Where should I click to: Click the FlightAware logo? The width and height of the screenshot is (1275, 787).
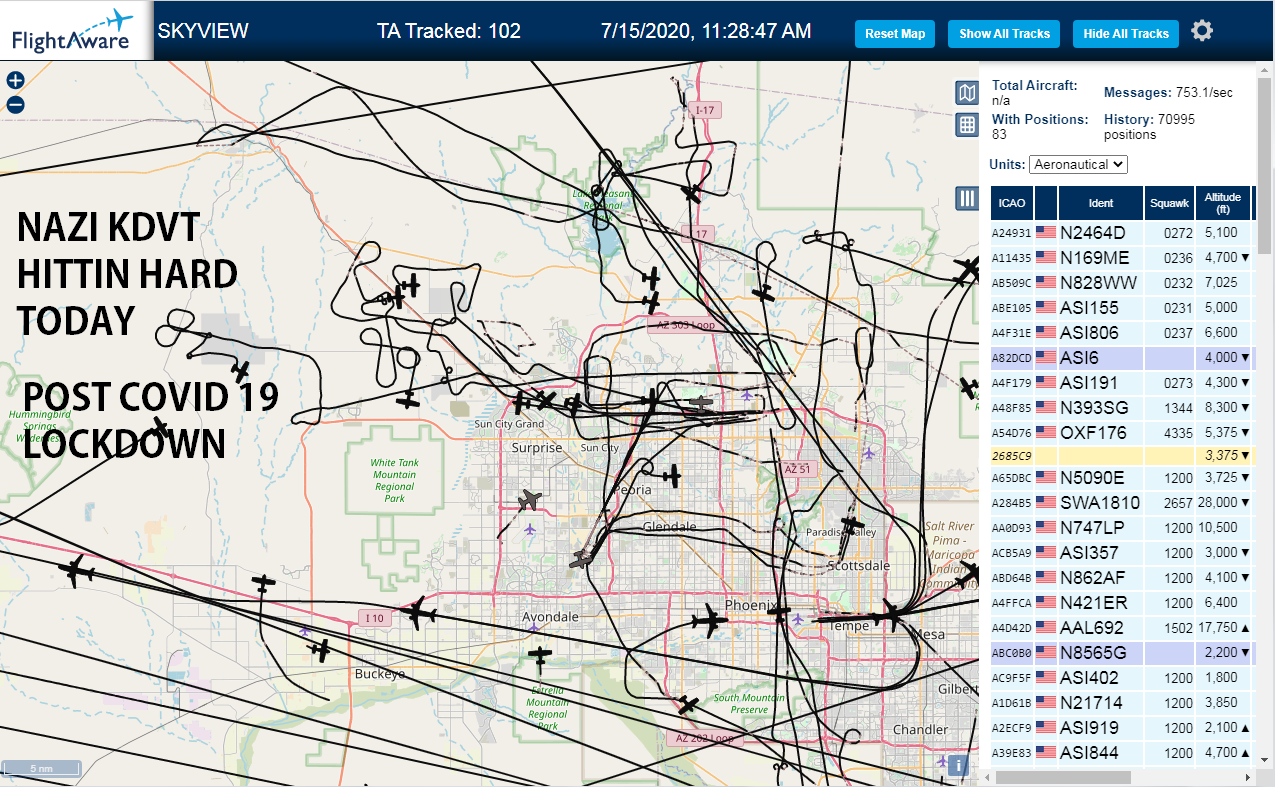click(76, 31)
